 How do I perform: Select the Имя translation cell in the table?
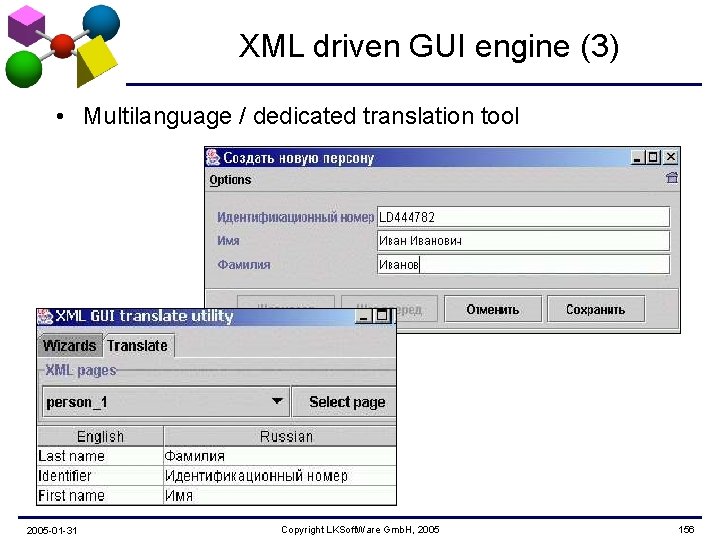[280, 495]
